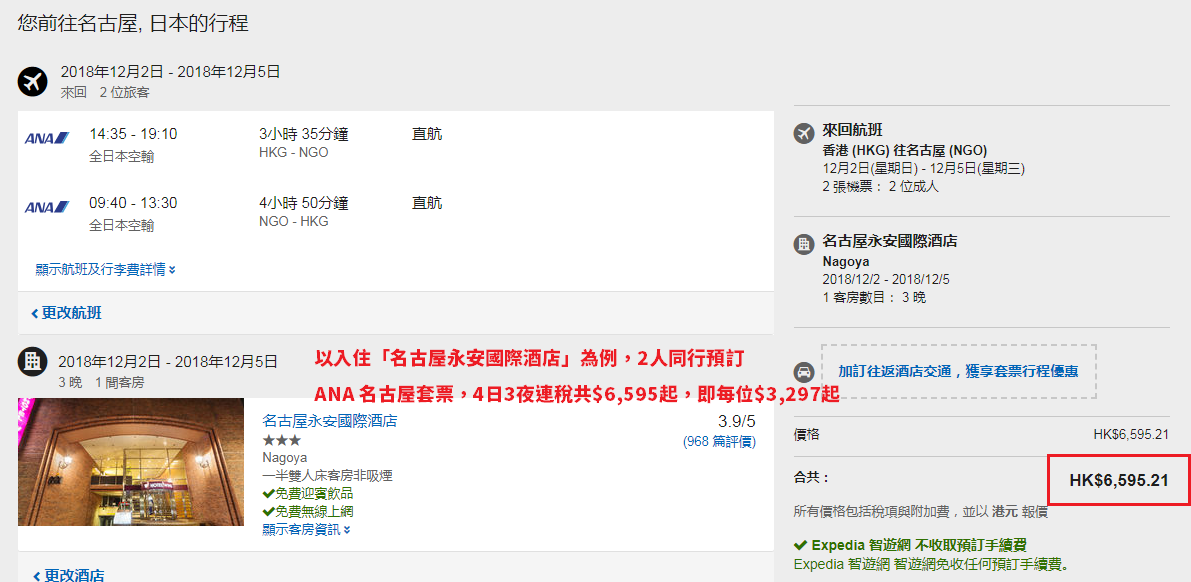
Task: Click the bold HK$6,595.21 total on the 合共 row
Action: (x=1119, y=480)
